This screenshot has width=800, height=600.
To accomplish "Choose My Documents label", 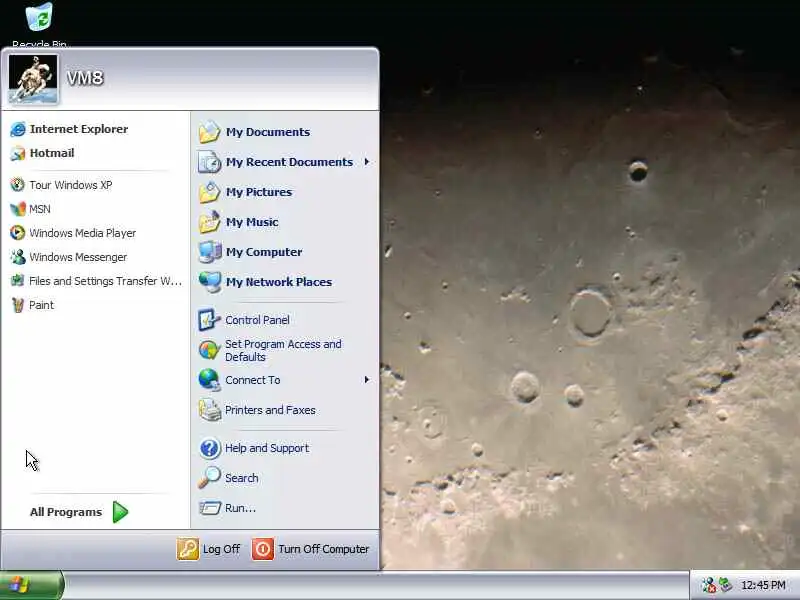I will (x=268, y=132).
